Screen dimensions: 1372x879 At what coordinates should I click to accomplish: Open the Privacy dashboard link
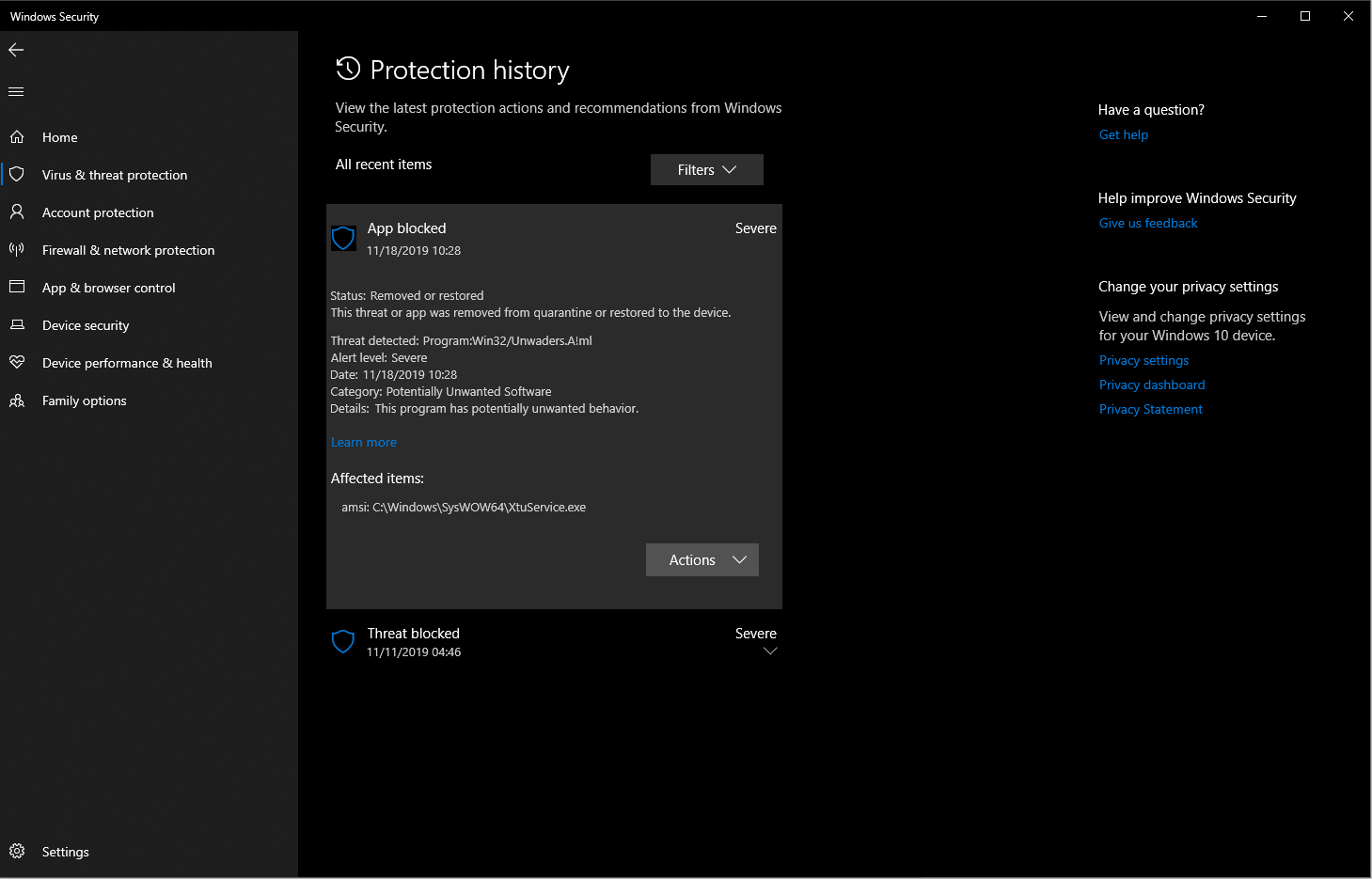pos(1152,385)
